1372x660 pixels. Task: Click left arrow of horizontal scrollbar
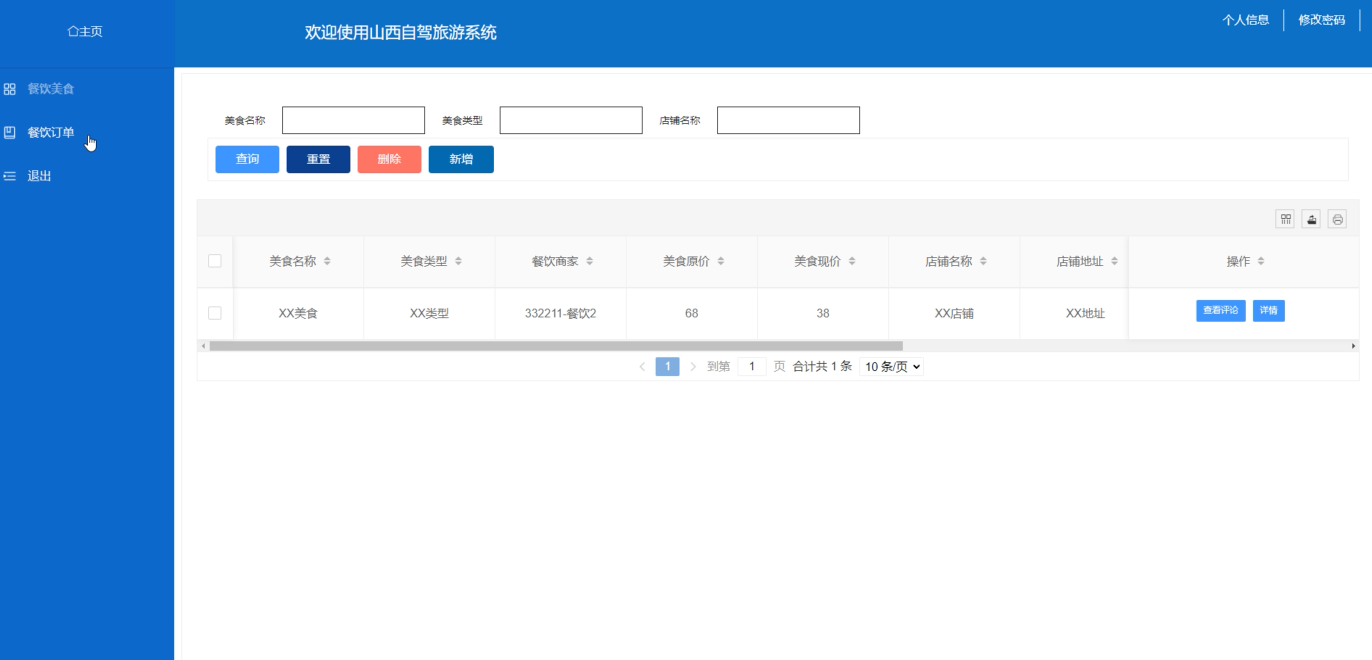[203, 346]
